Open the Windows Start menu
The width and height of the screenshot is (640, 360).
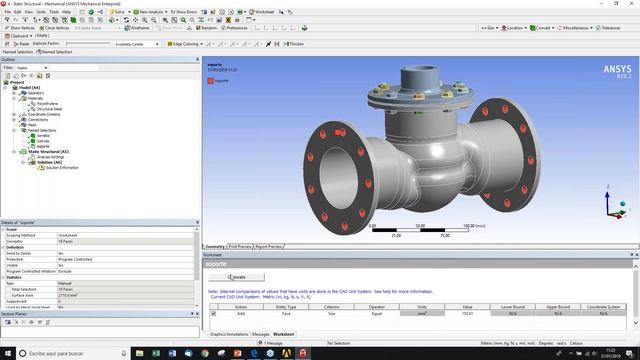[8, 353]
